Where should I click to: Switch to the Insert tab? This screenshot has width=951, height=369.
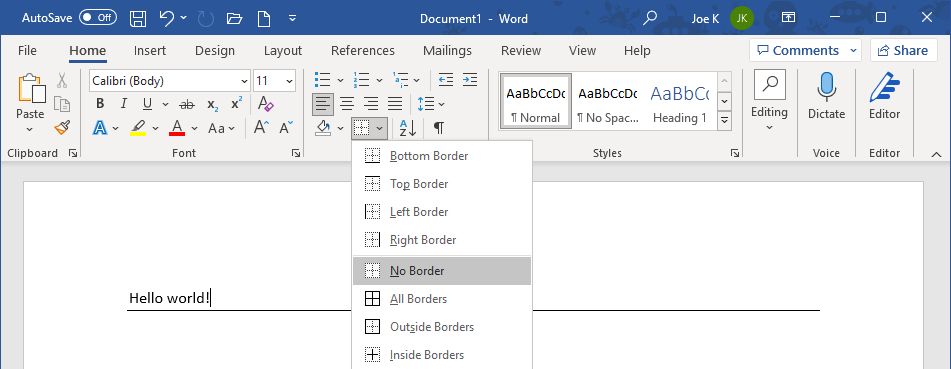click(150, 50)
